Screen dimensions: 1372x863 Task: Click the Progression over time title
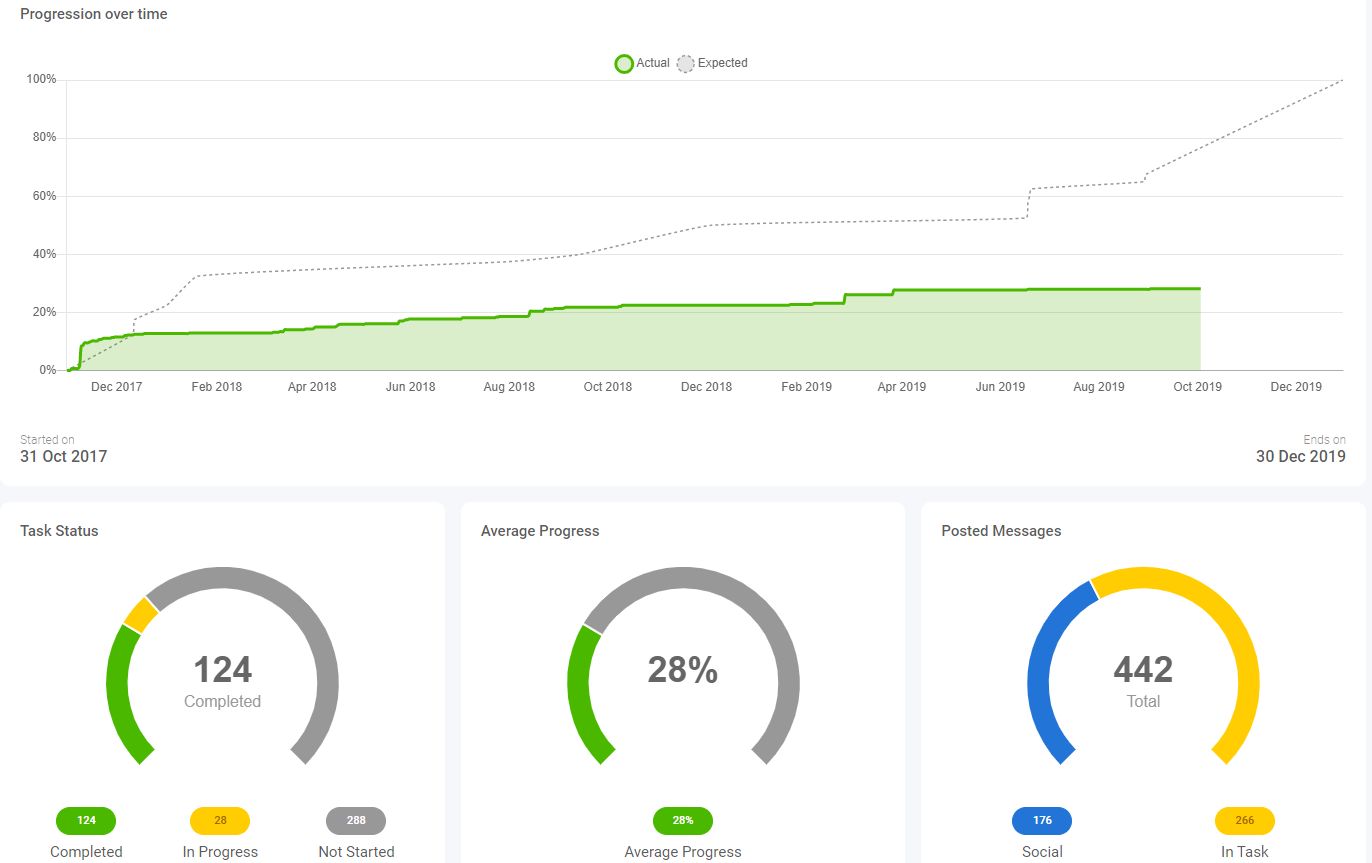[x=93, y=14]
